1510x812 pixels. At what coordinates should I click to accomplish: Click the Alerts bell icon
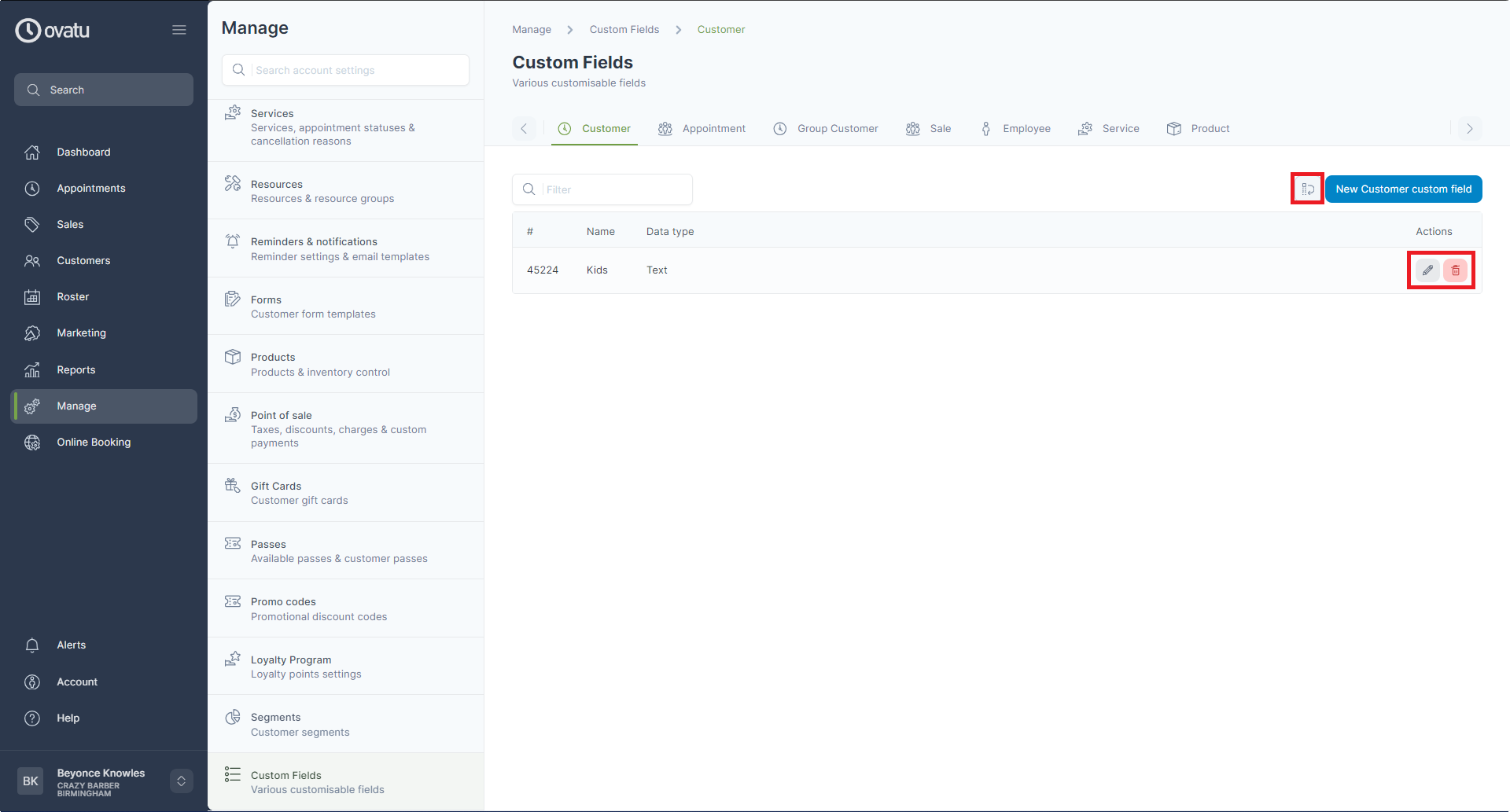[x=32, y=645]
